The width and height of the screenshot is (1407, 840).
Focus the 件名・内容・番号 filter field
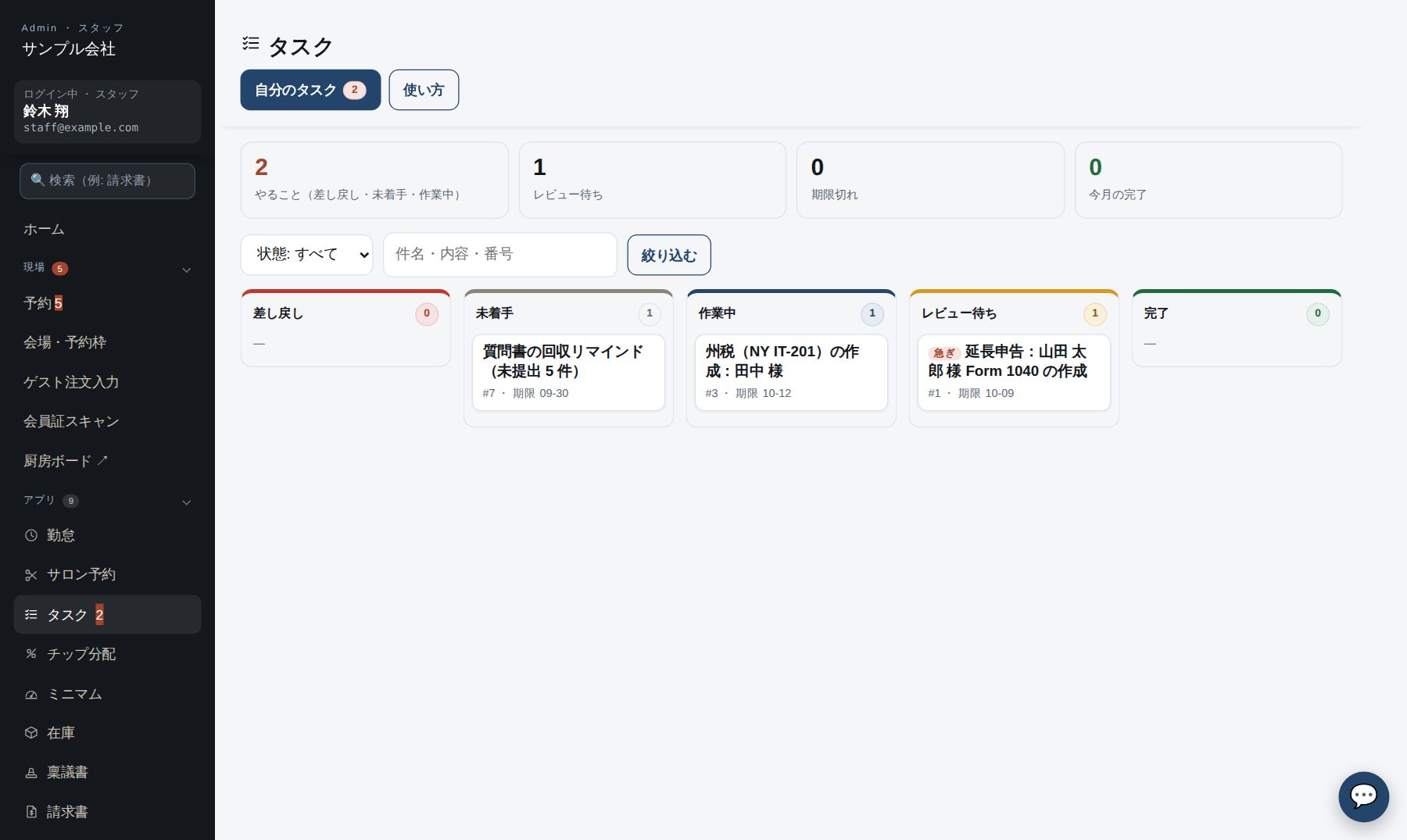coord(500,255)
